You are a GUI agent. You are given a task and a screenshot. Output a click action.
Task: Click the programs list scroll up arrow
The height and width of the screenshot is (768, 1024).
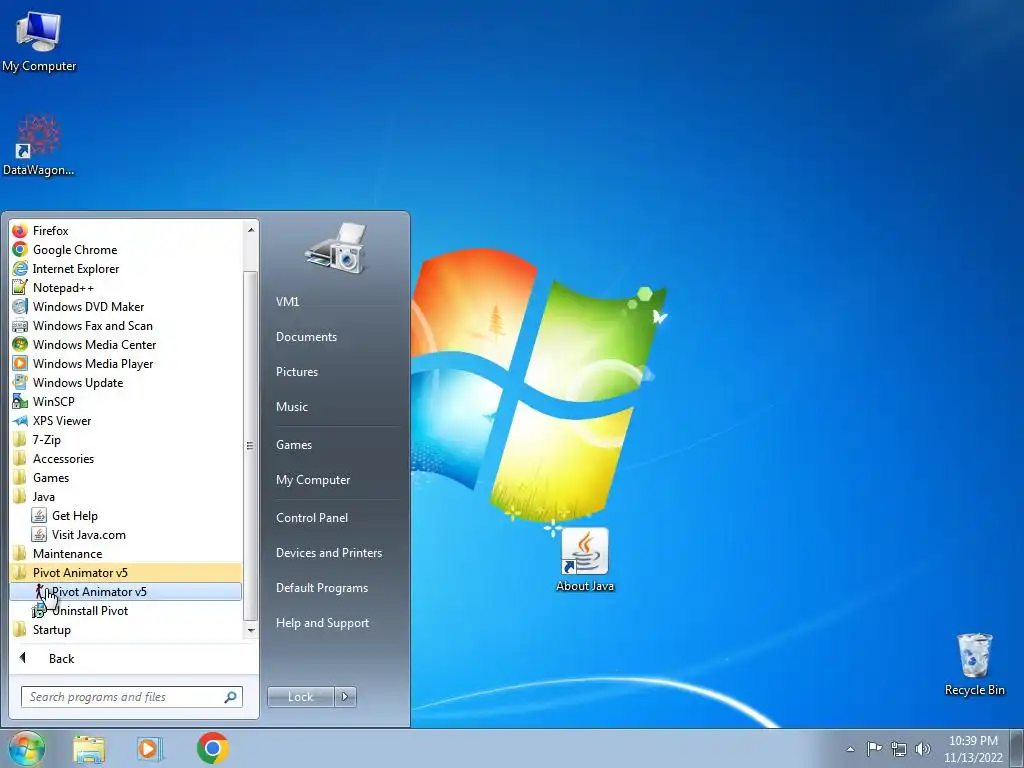251,230
